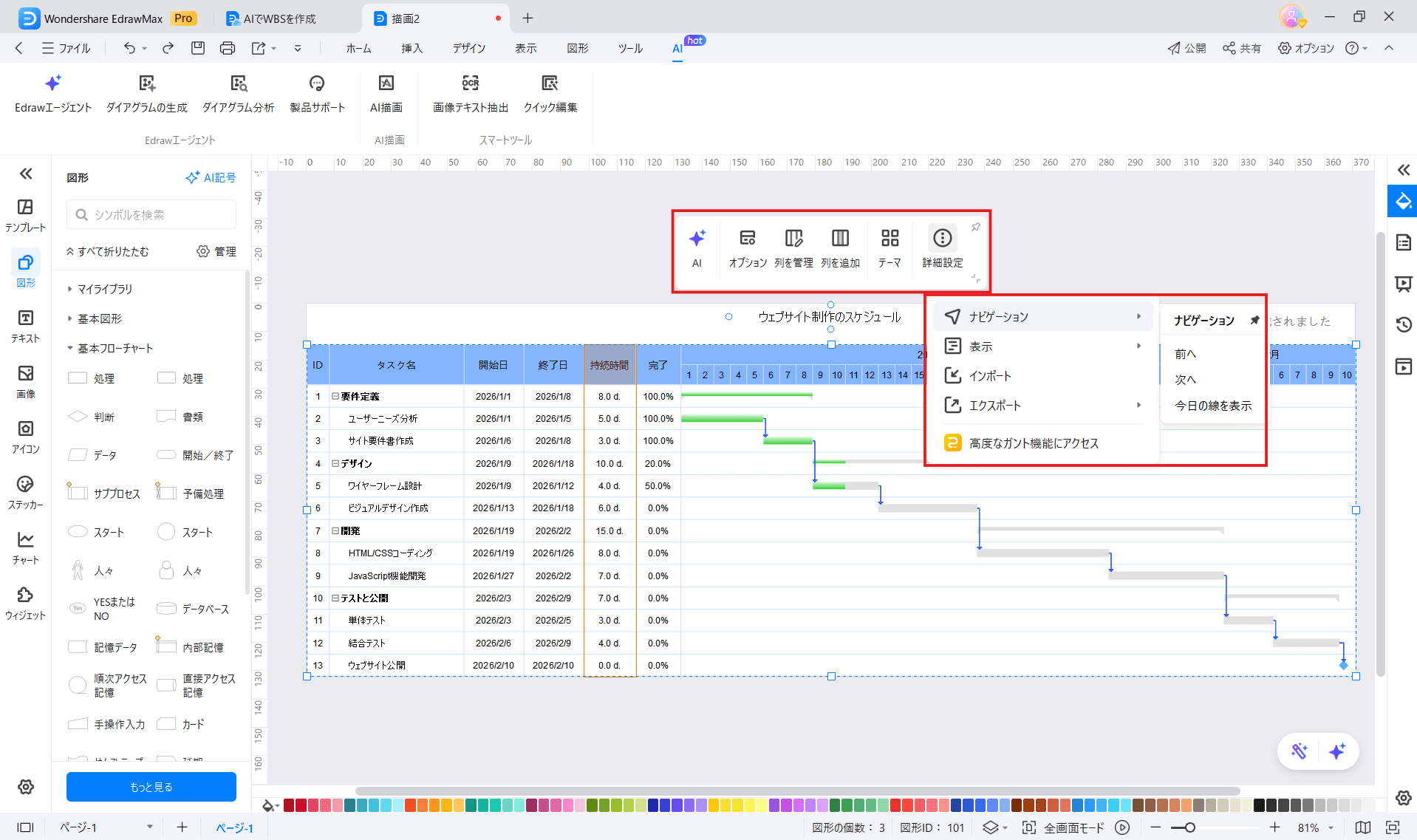1417x840 pixels.
Task: Expand the マイライブラリ section
Action: 105,289
